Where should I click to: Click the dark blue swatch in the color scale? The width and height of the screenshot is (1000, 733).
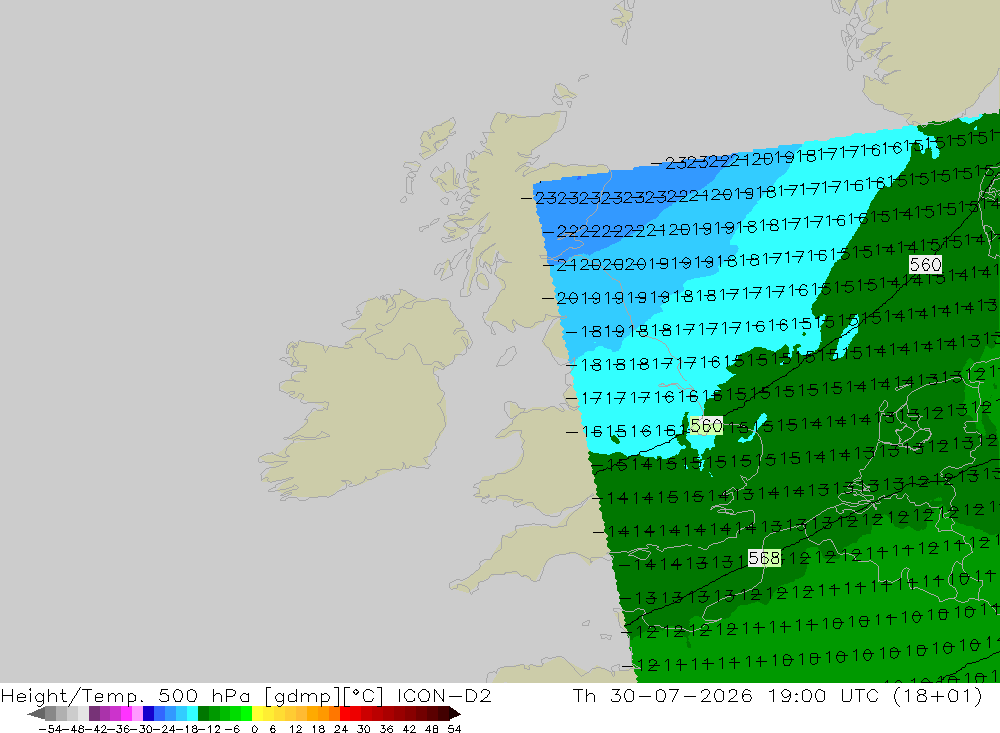pos(148,714)
